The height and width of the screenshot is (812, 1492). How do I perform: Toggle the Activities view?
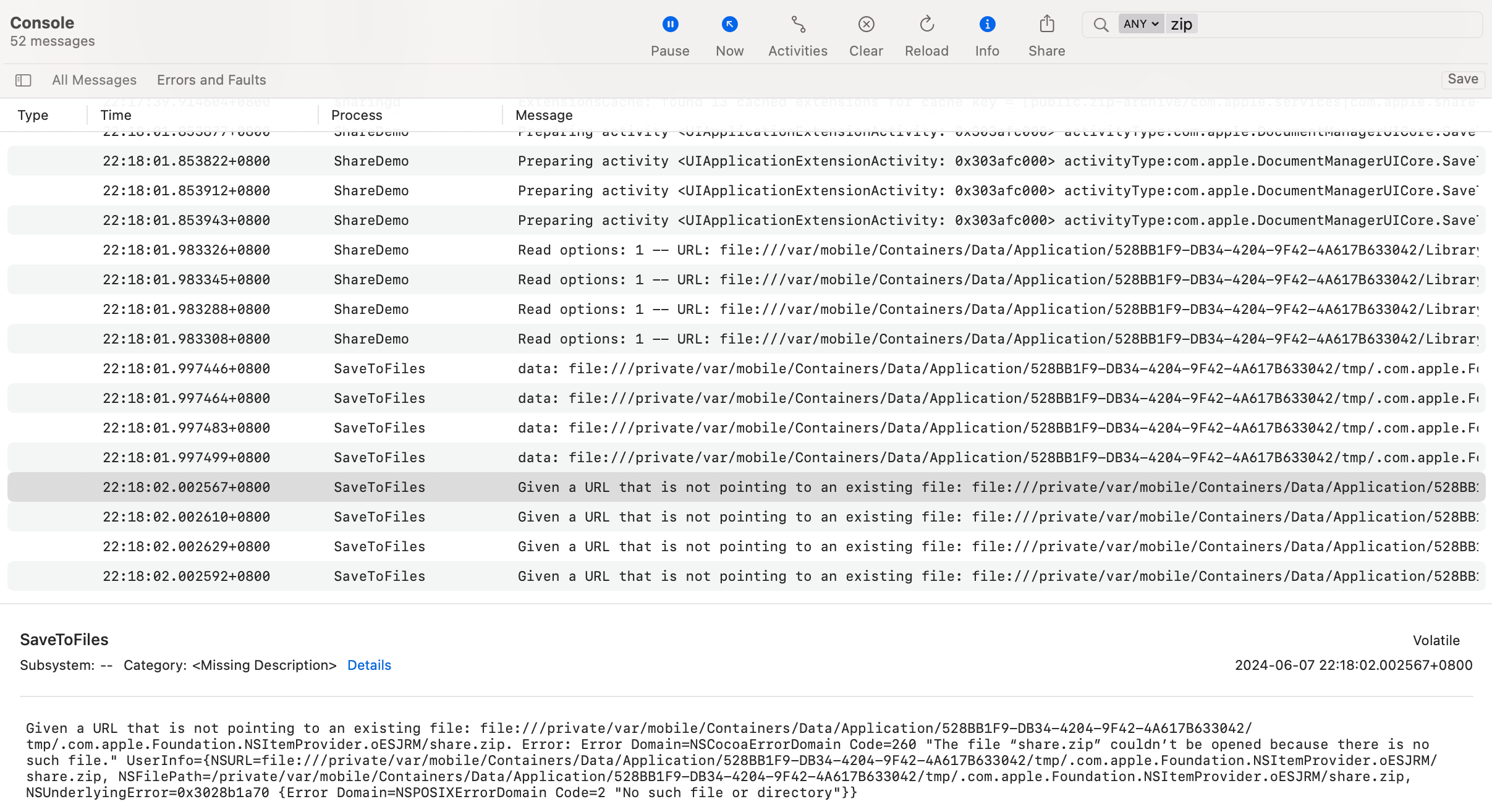[797, 36]
